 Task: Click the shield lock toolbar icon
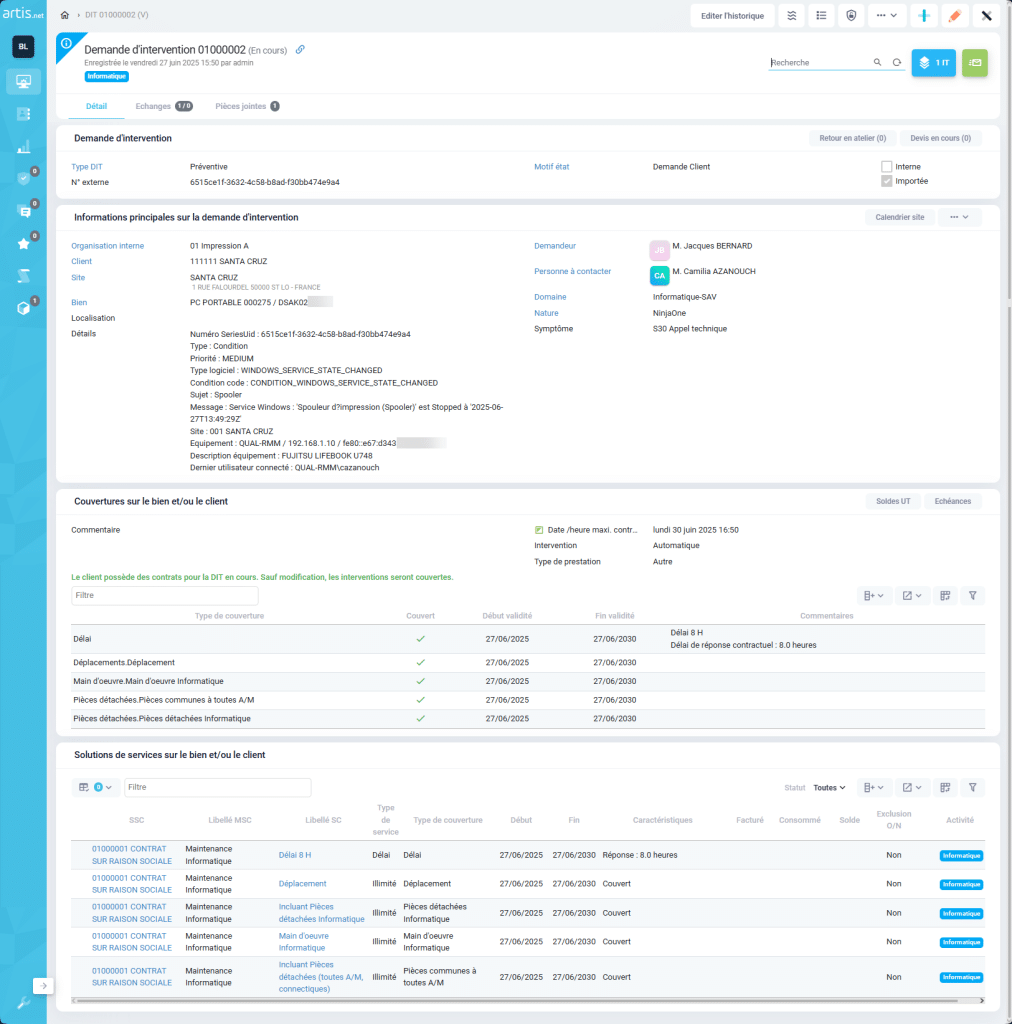[x=851, y=16]
